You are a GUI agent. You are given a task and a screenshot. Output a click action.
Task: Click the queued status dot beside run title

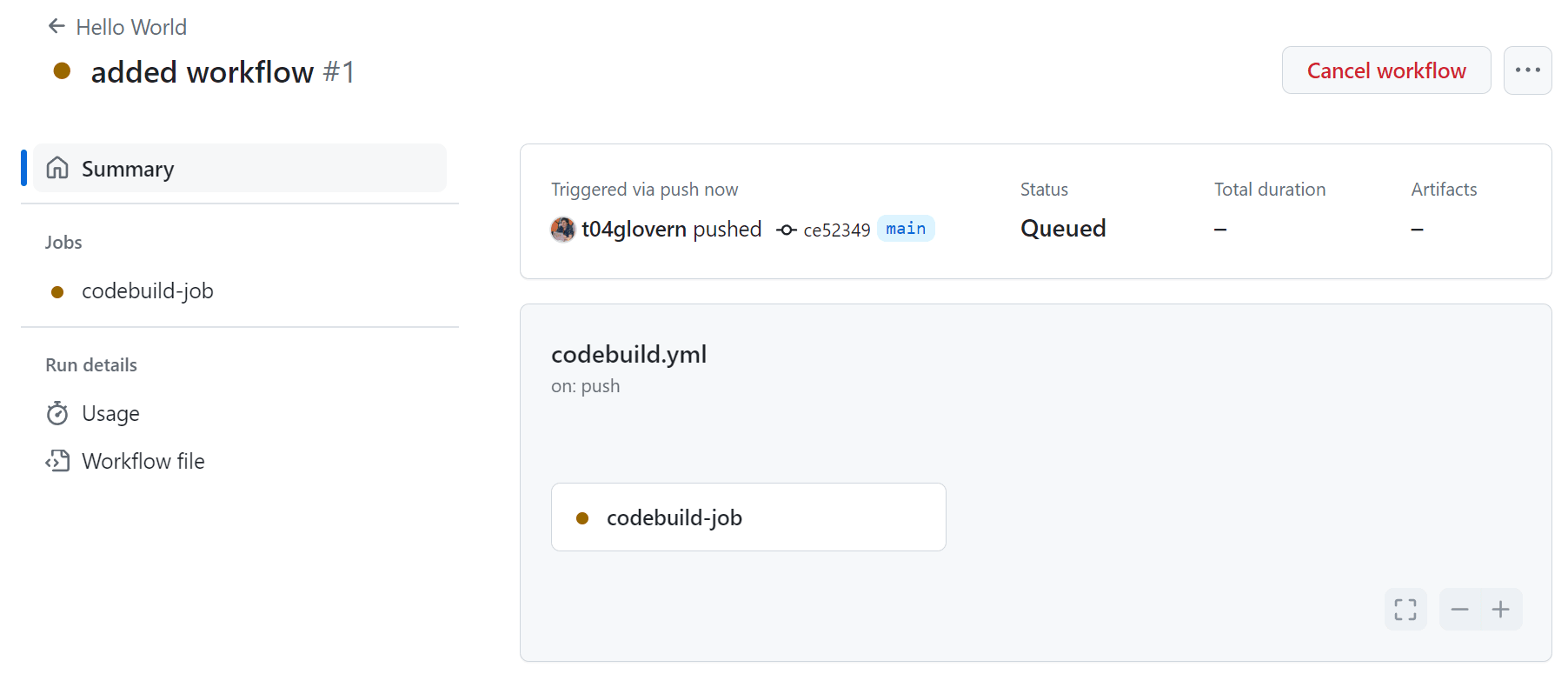pyautogui.click(x=62, y=70)
